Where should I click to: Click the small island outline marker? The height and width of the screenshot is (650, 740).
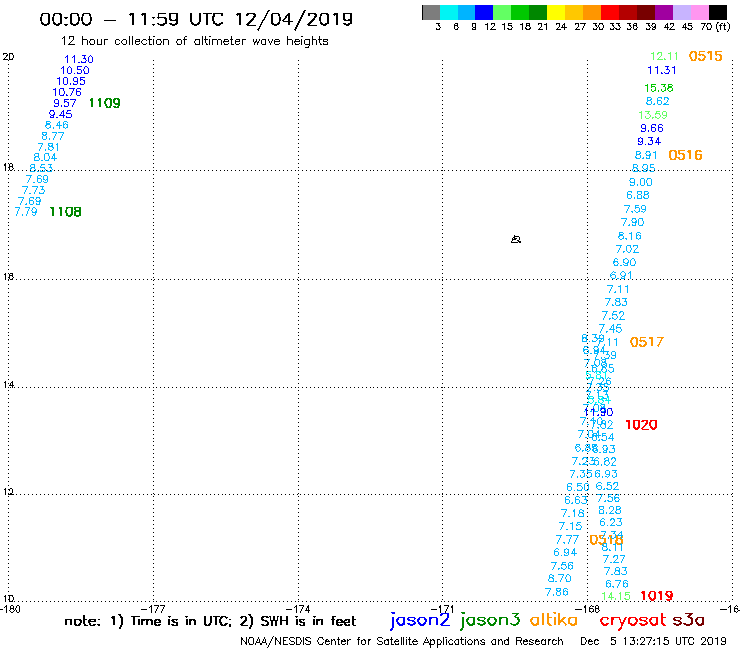(516, 239)
